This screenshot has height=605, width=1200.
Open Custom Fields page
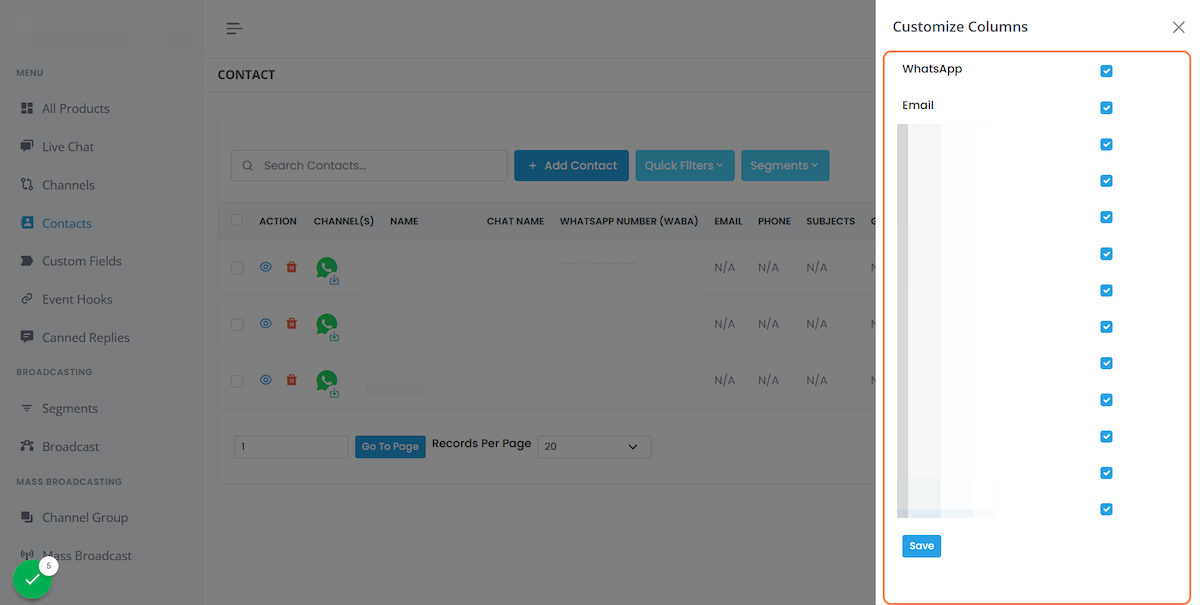[82, 261]
